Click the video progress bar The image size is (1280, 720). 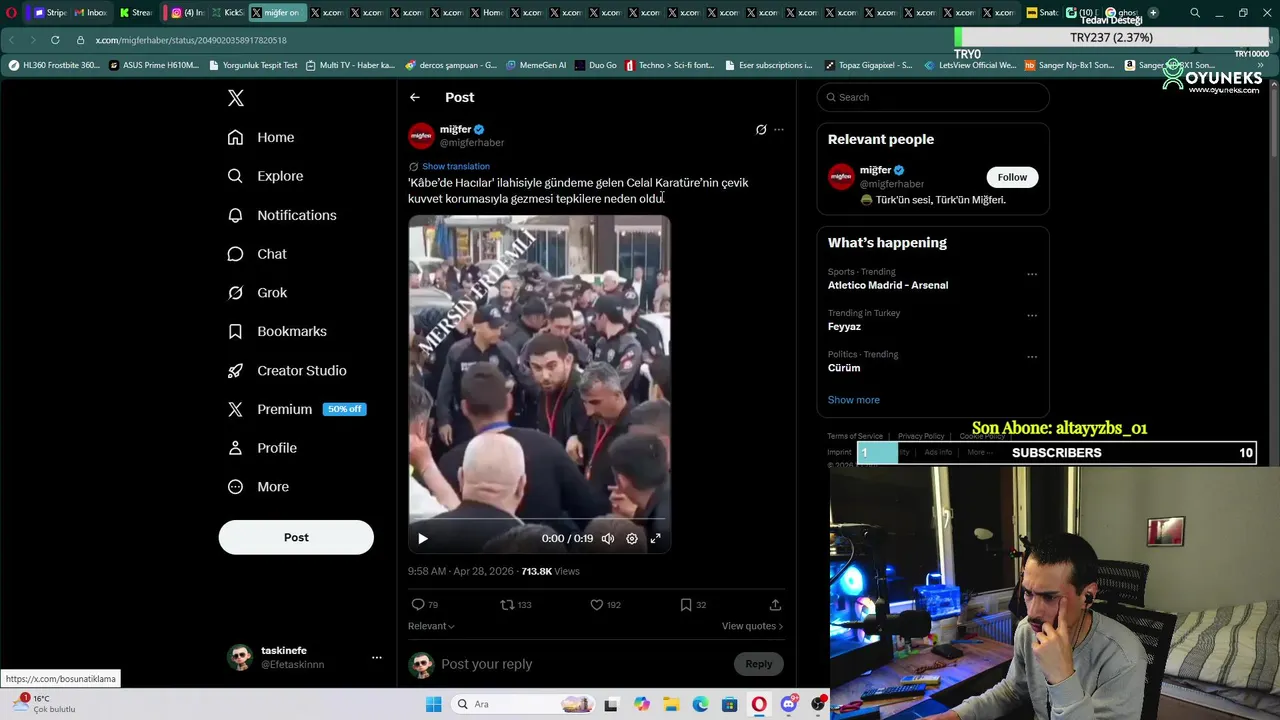coord(539,520)
